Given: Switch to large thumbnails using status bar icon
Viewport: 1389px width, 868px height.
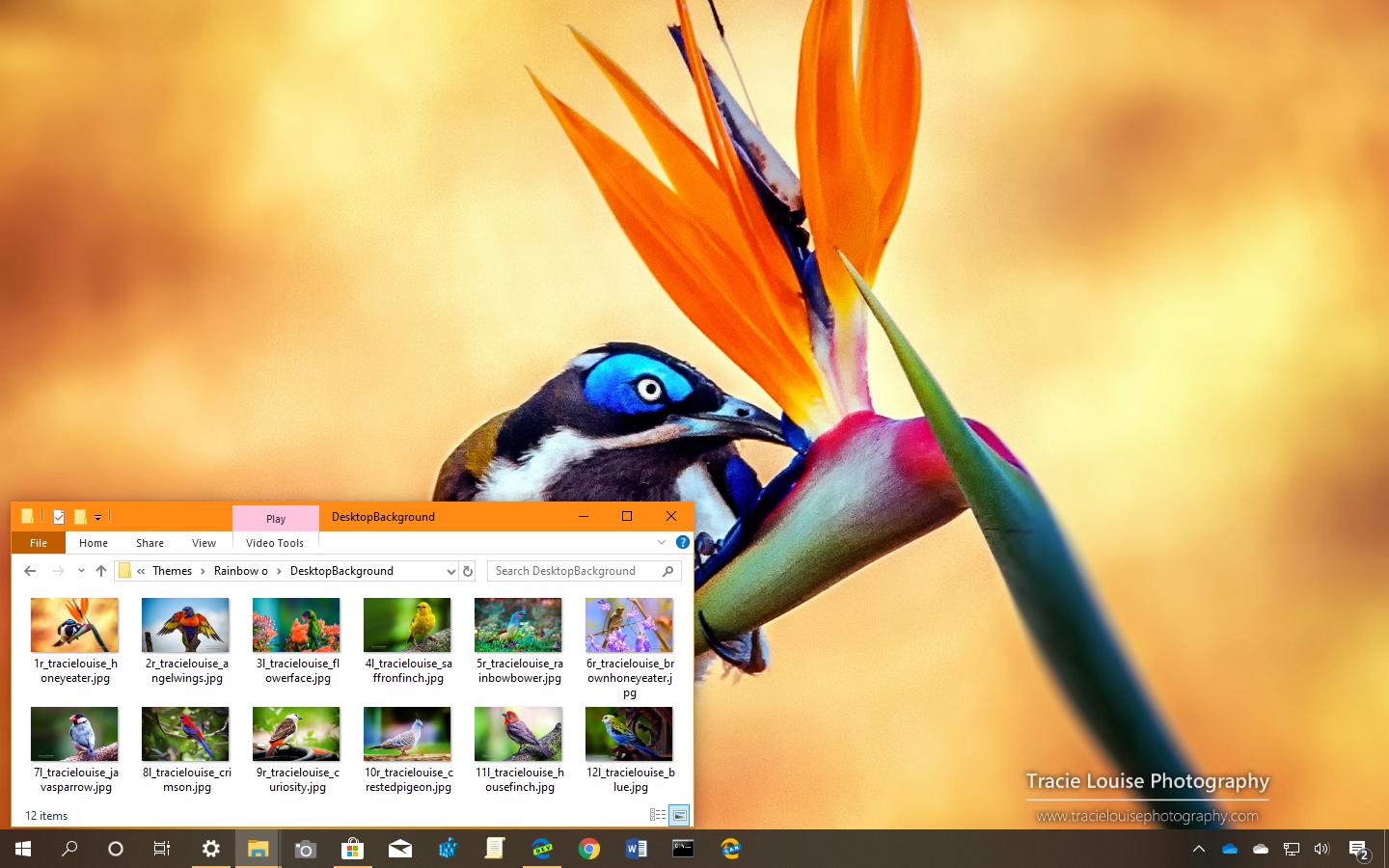Looking at the screenshot, I should [680, 816].
